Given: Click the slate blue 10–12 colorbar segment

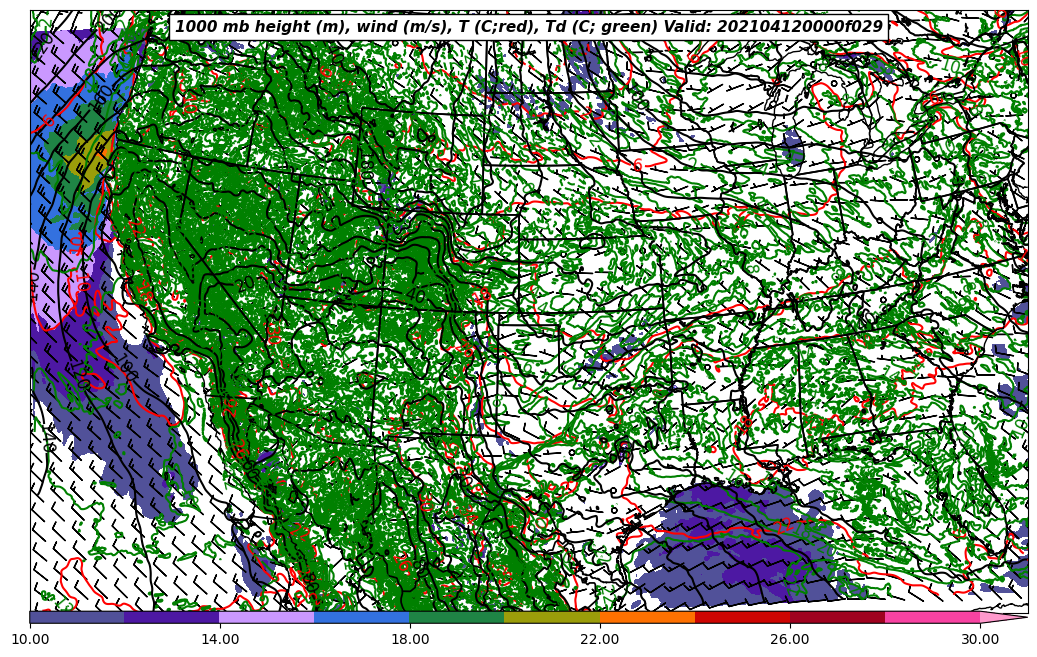Looking at the screenshot, I should (x=77, y=618).
